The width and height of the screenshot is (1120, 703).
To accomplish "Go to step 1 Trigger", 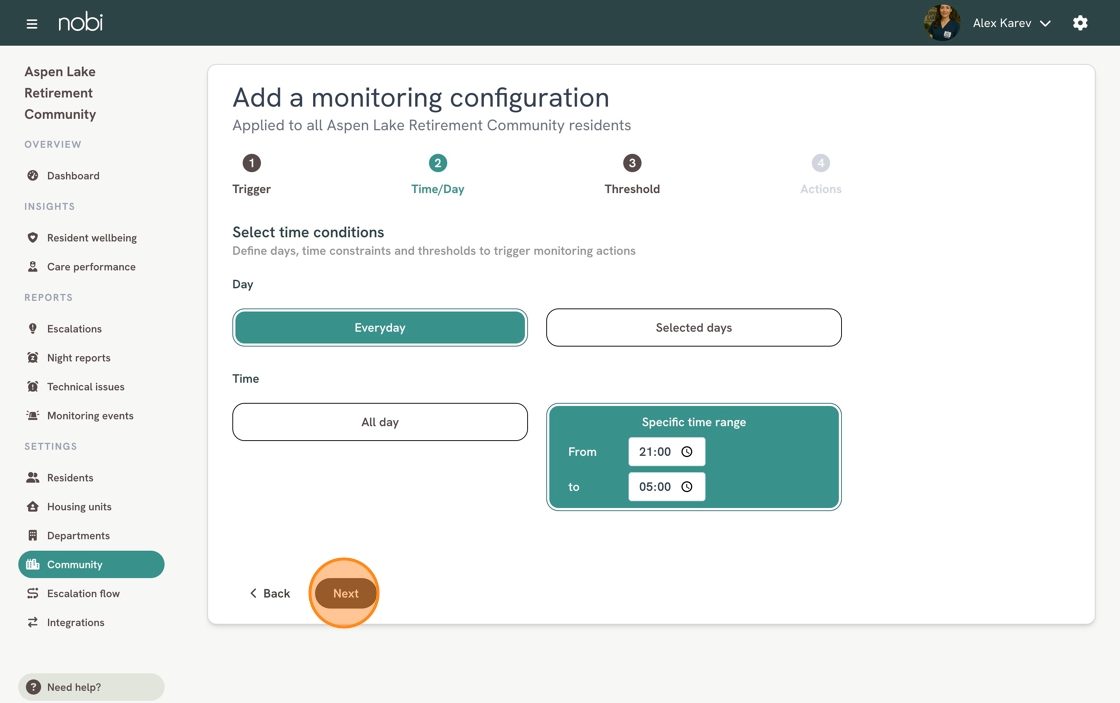I will 251,174.
